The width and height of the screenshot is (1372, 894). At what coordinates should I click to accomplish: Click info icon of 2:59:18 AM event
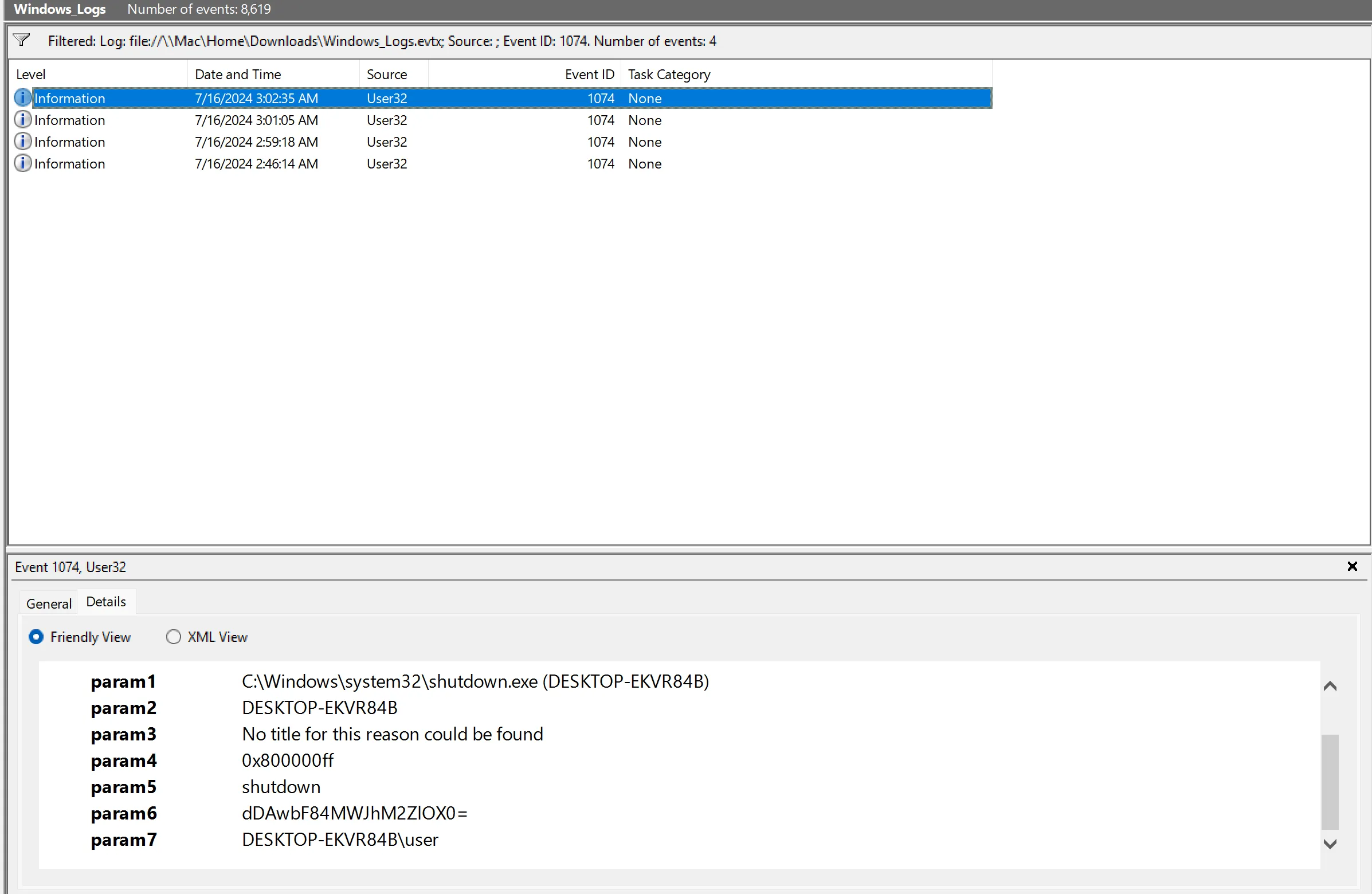pyautogui.click(x=22, y=142)
